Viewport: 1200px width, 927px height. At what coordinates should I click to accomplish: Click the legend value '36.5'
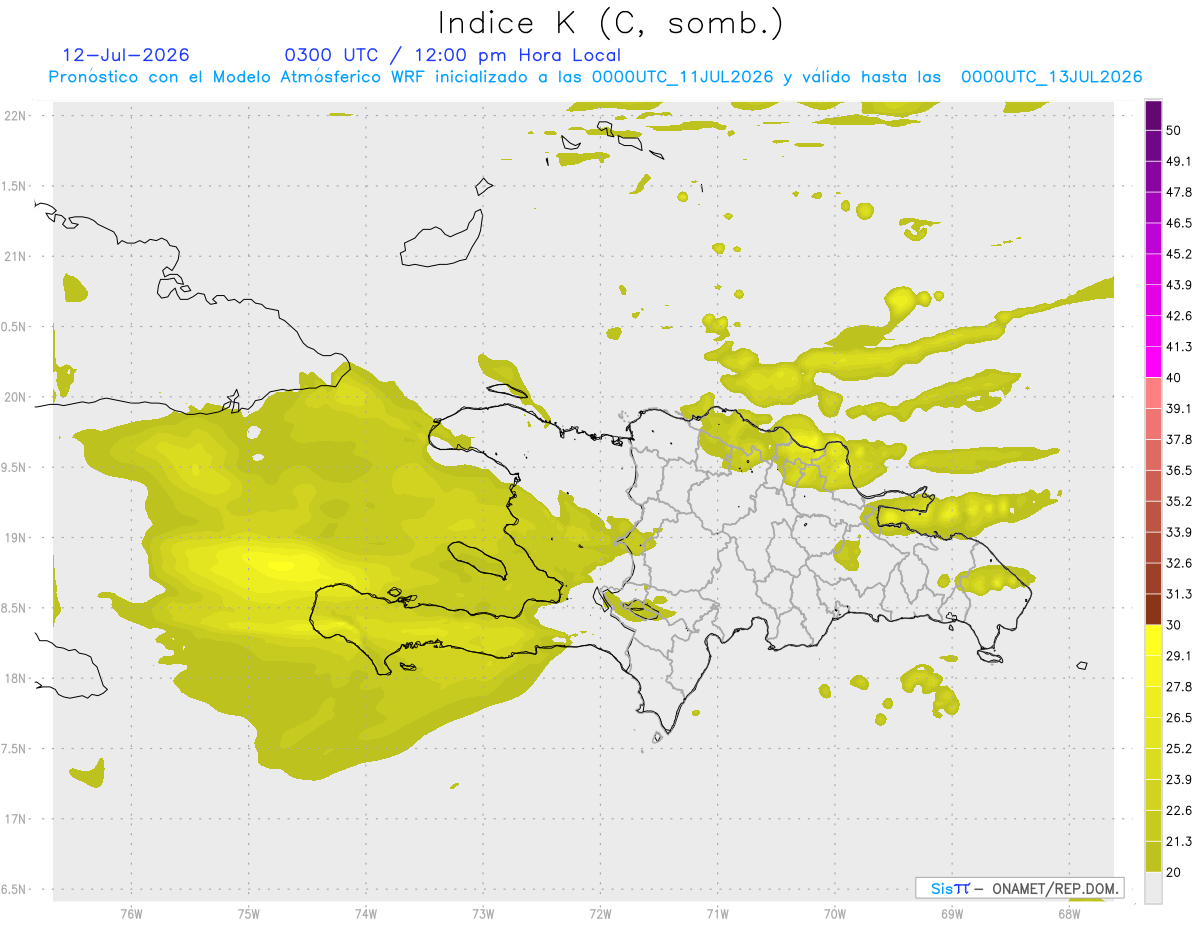tap(1179, 470)
